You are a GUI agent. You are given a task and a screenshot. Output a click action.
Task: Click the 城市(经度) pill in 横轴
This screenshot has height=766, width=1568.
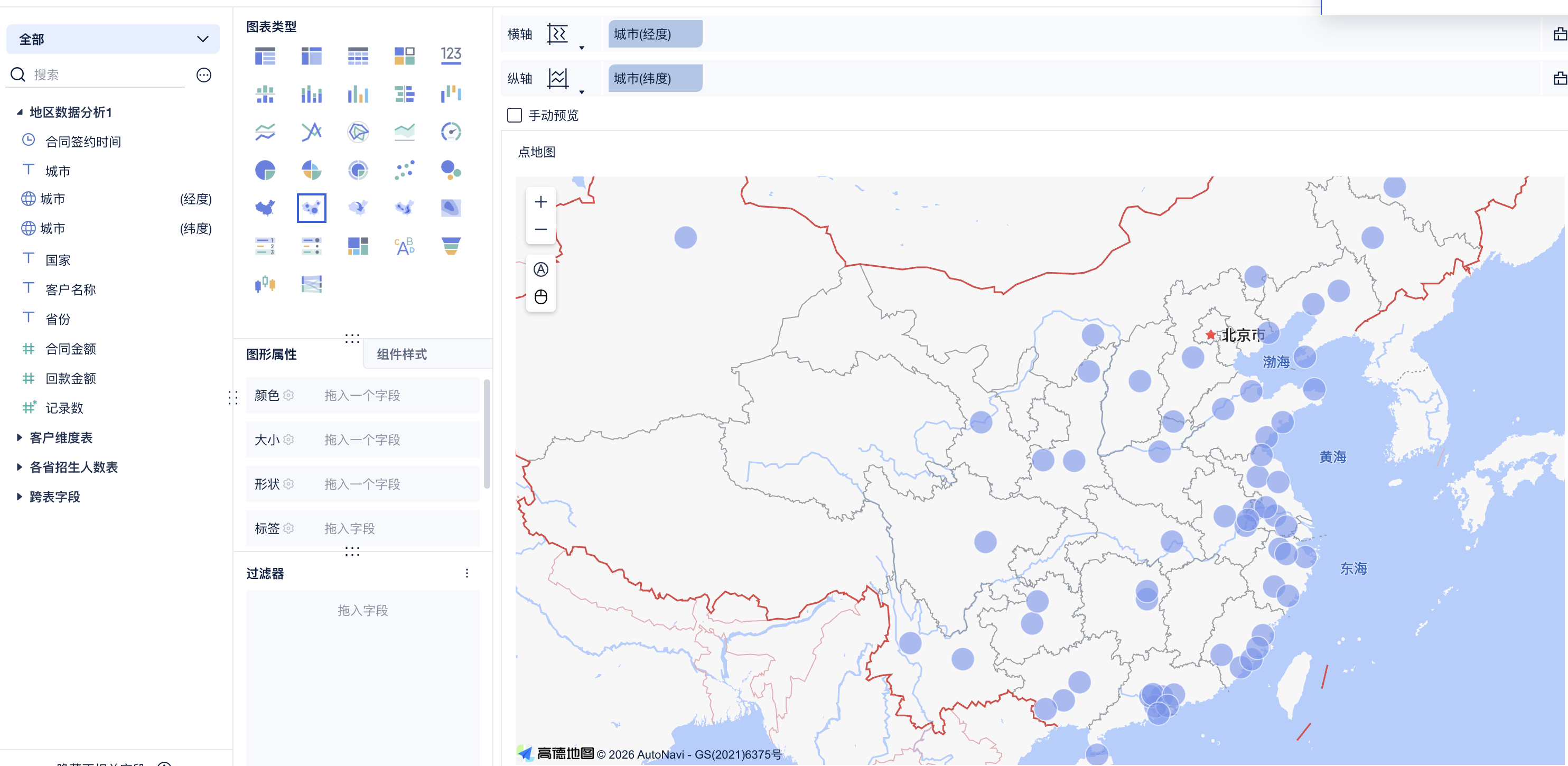click(655, 34)
